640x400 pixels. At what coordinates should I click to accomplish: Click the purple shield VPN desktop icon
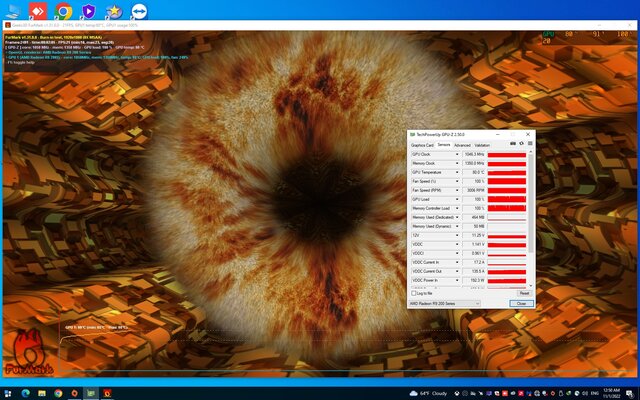88,12
